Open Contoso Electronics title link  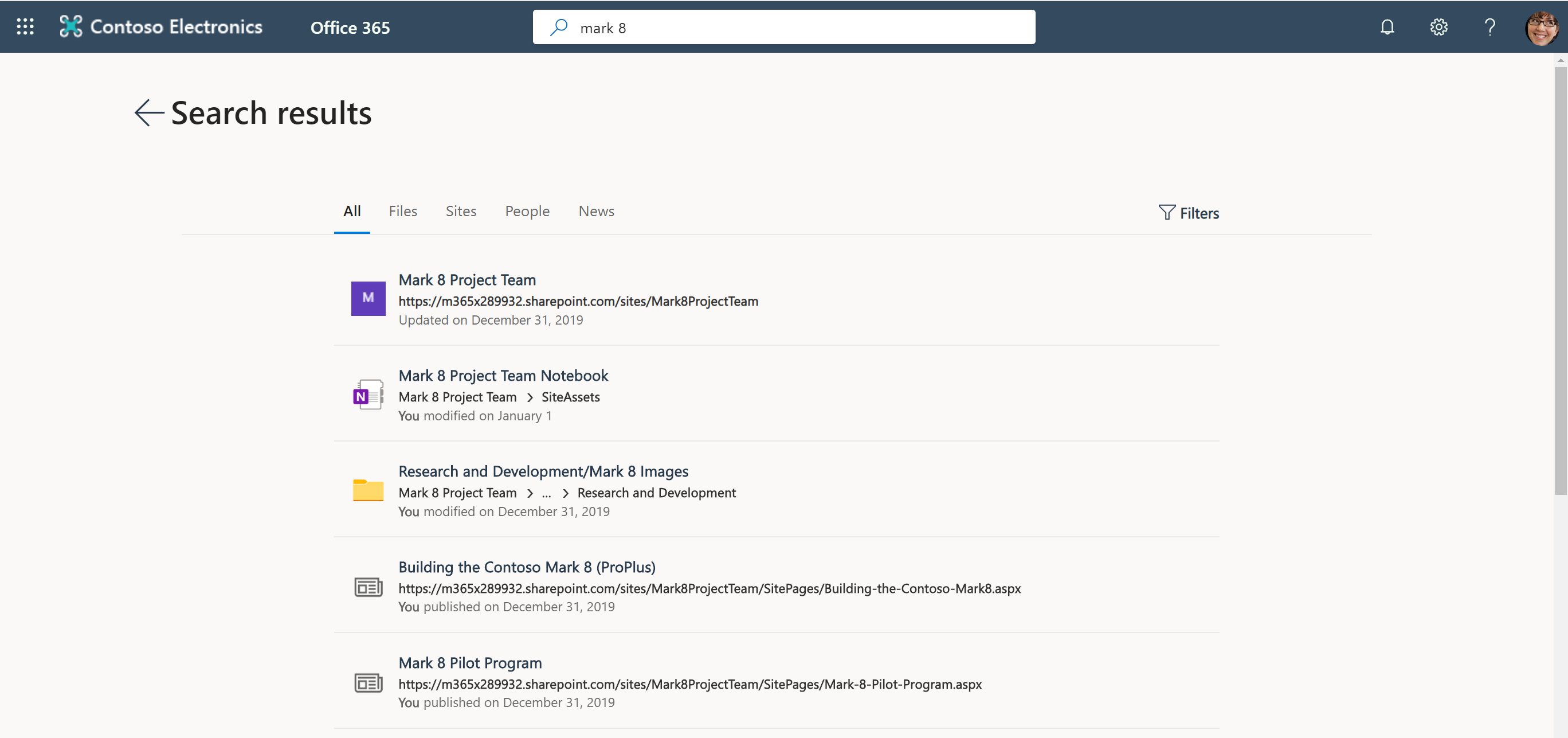pyautogui.click(x=177, y=27)
